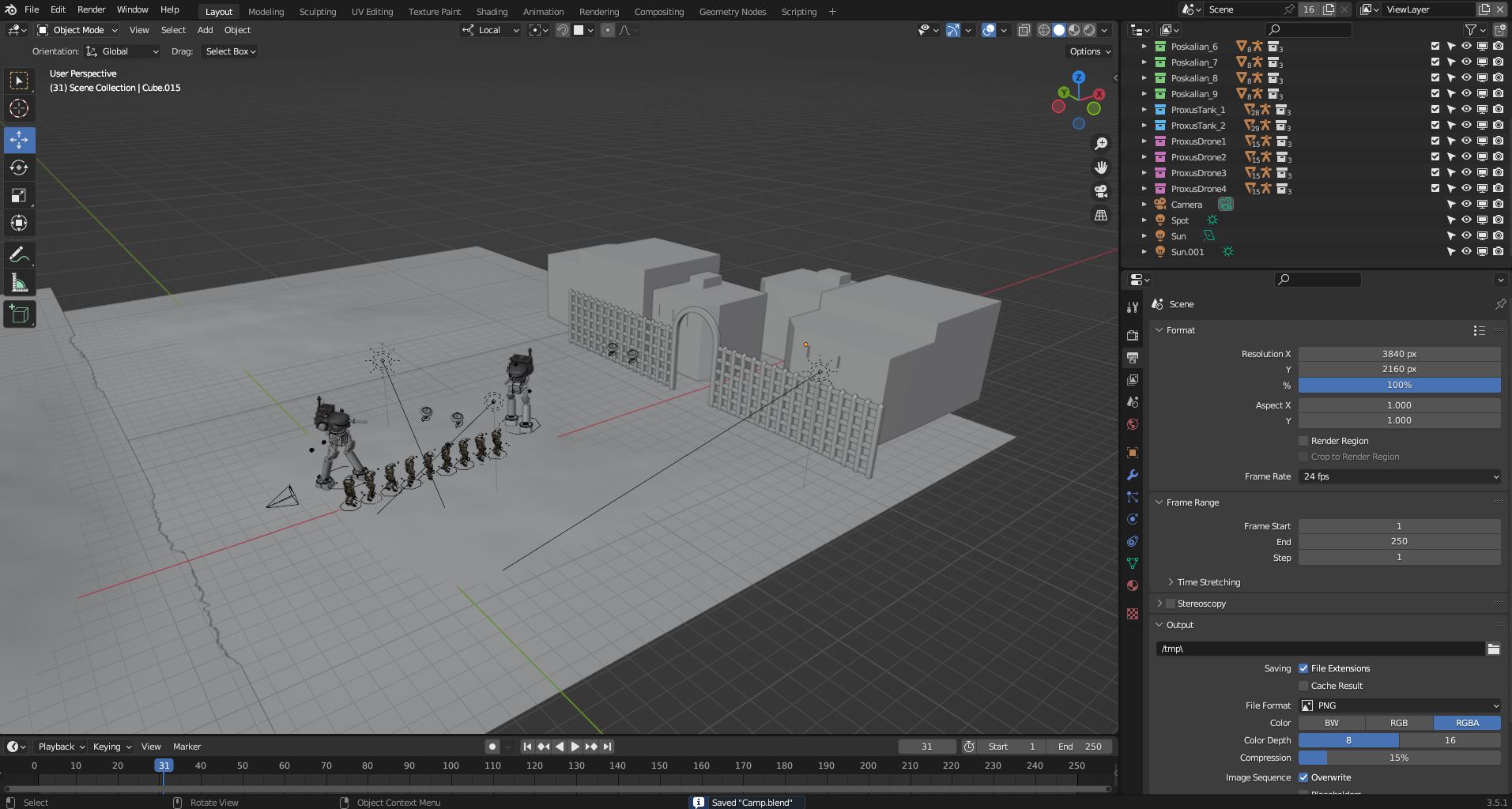The width and height of the screenshot is (1512, 809).
Task: Activate the Rotate tool
Action: (19, 167)
